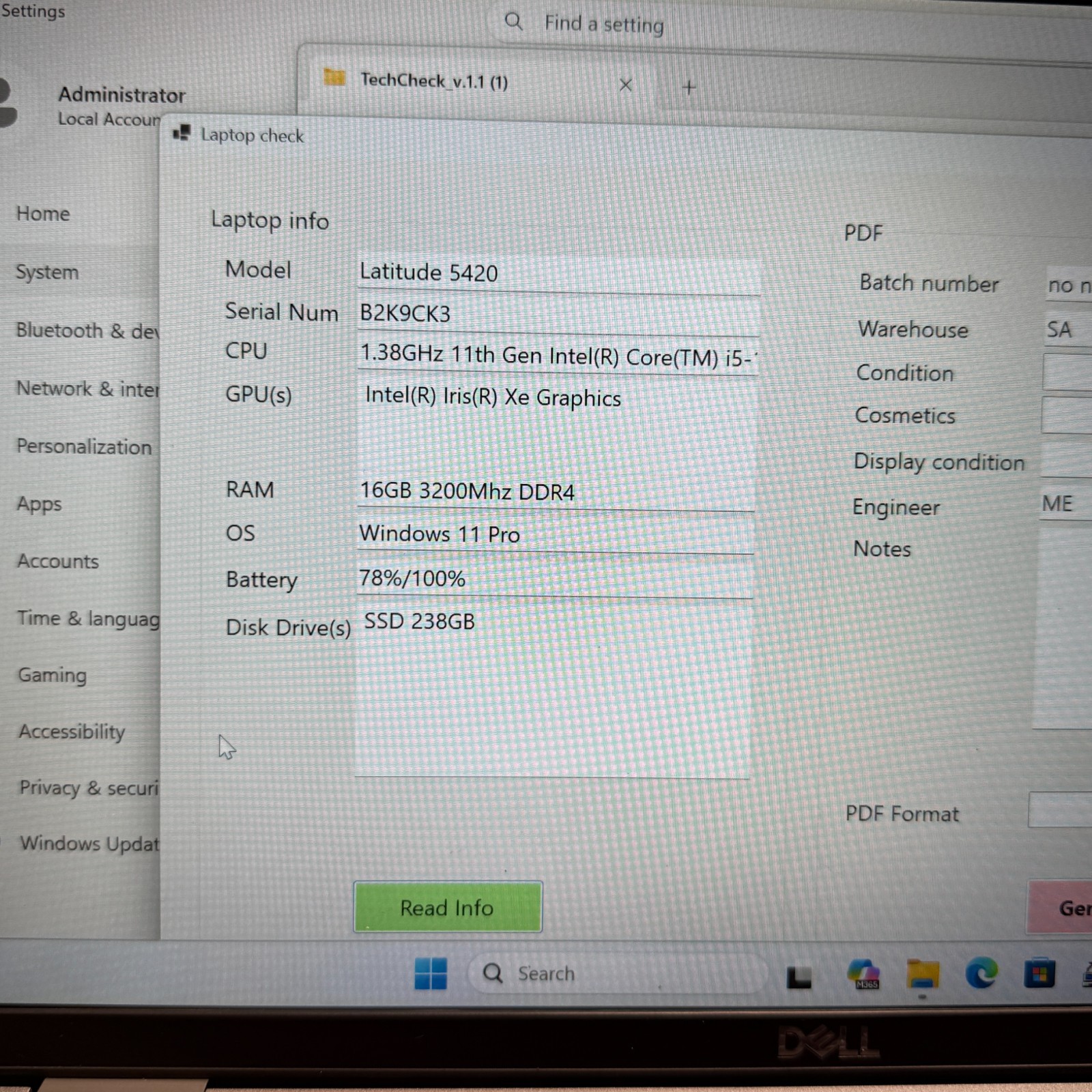
Task: Click the pink Generate button
Action: click(x=1060, y=907)
